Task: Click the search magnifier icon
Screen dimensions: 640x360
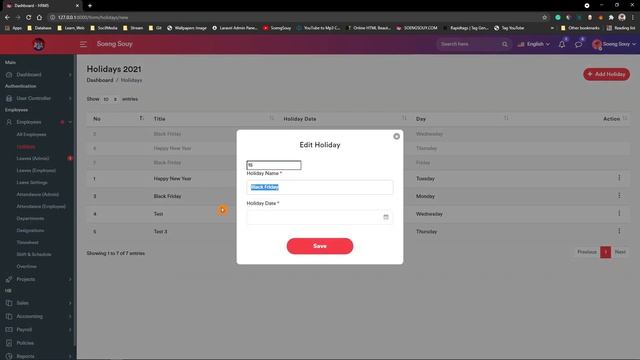Action: [505, 44]
